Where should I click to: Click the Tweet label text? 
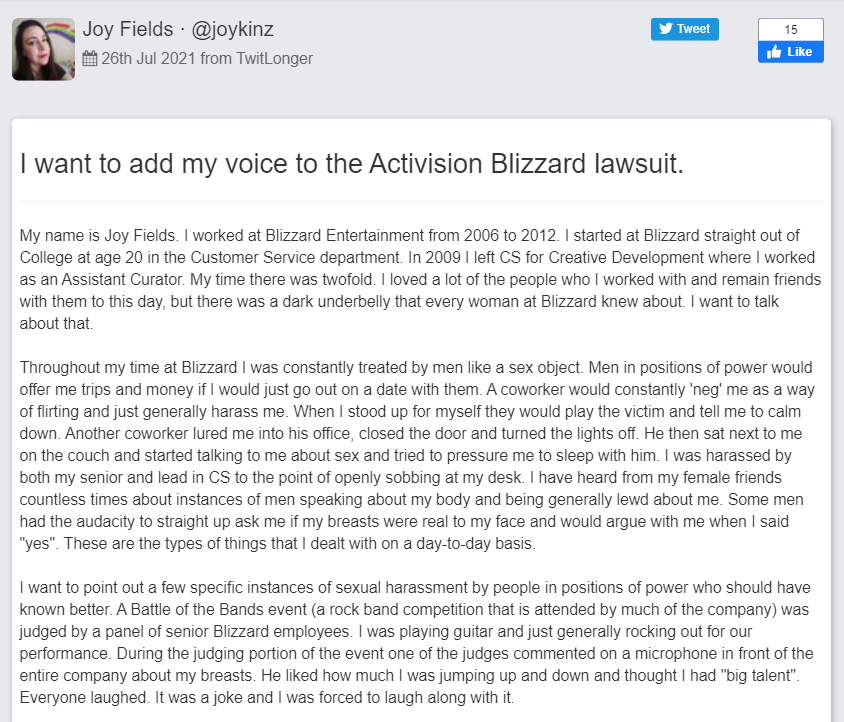point(693,29)
